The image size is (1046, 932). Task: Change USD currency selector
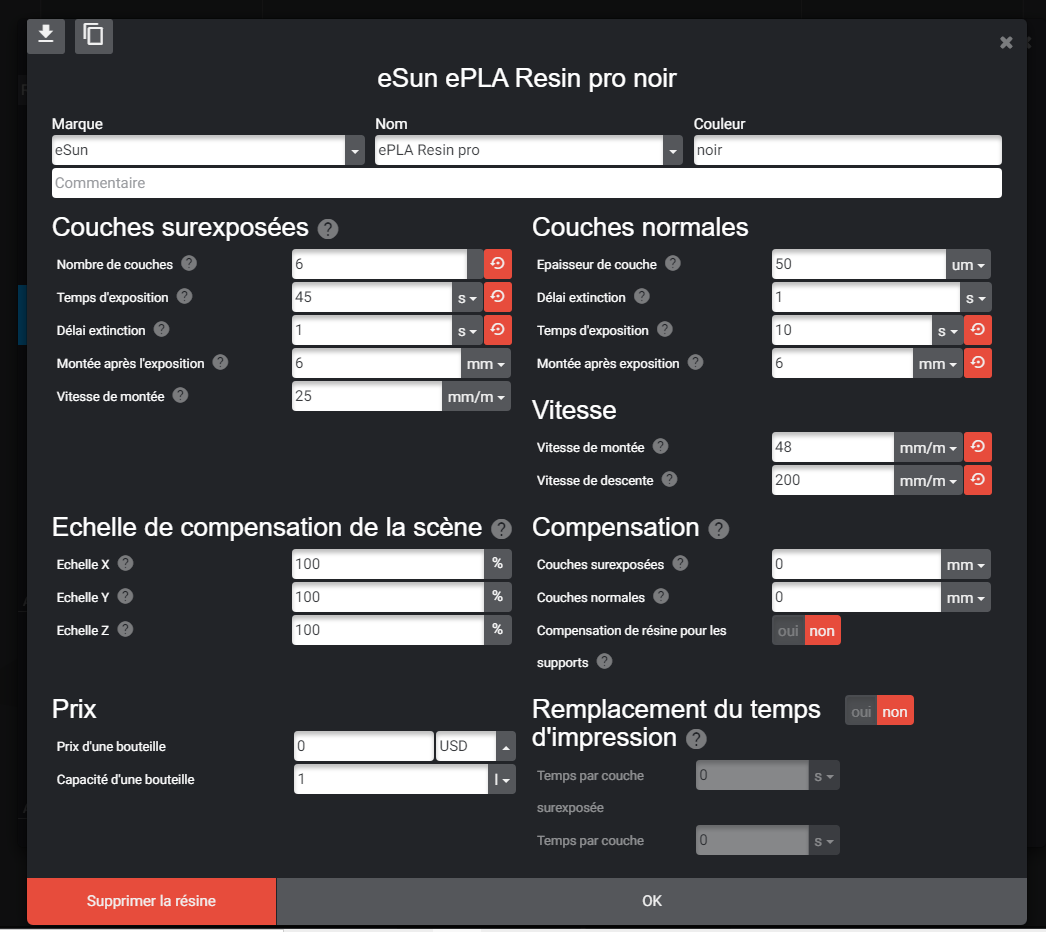tap(476, 746)
